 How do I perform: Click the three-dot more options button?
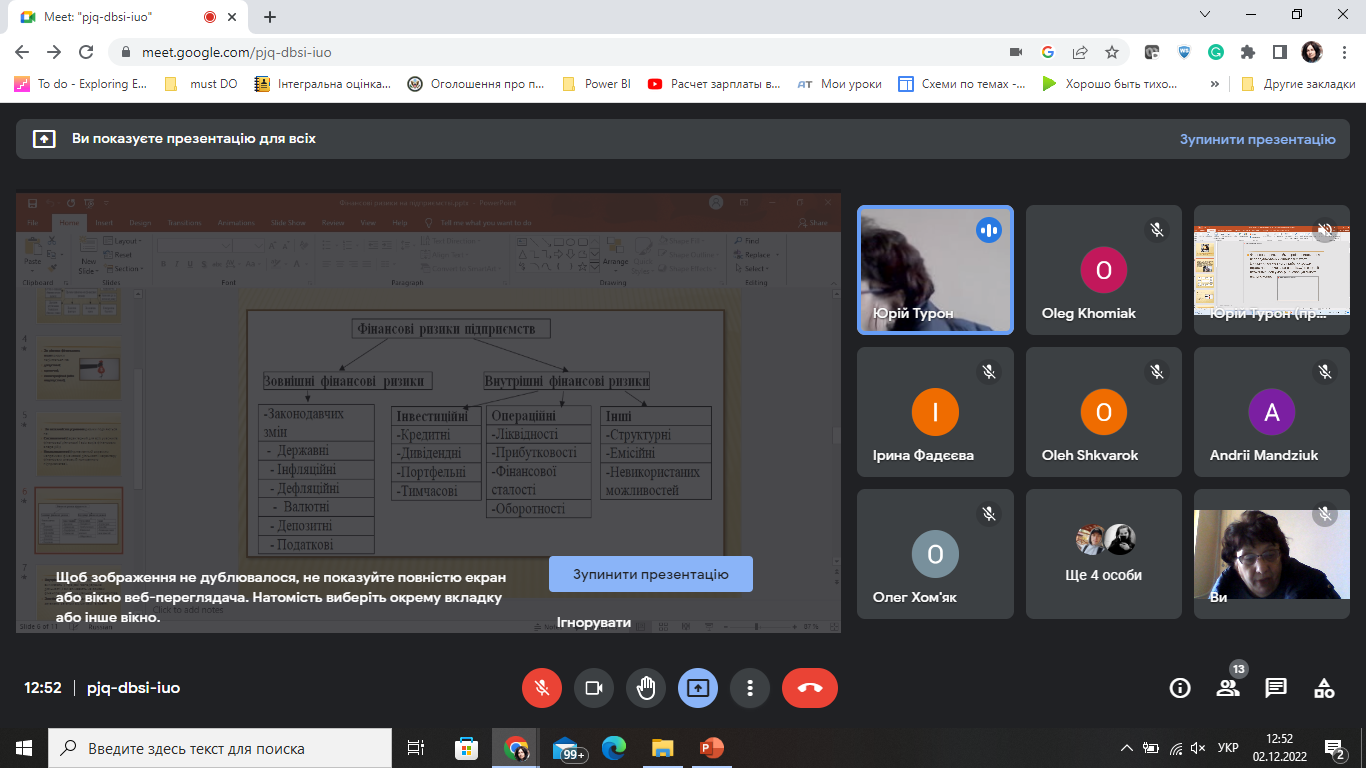749,688
